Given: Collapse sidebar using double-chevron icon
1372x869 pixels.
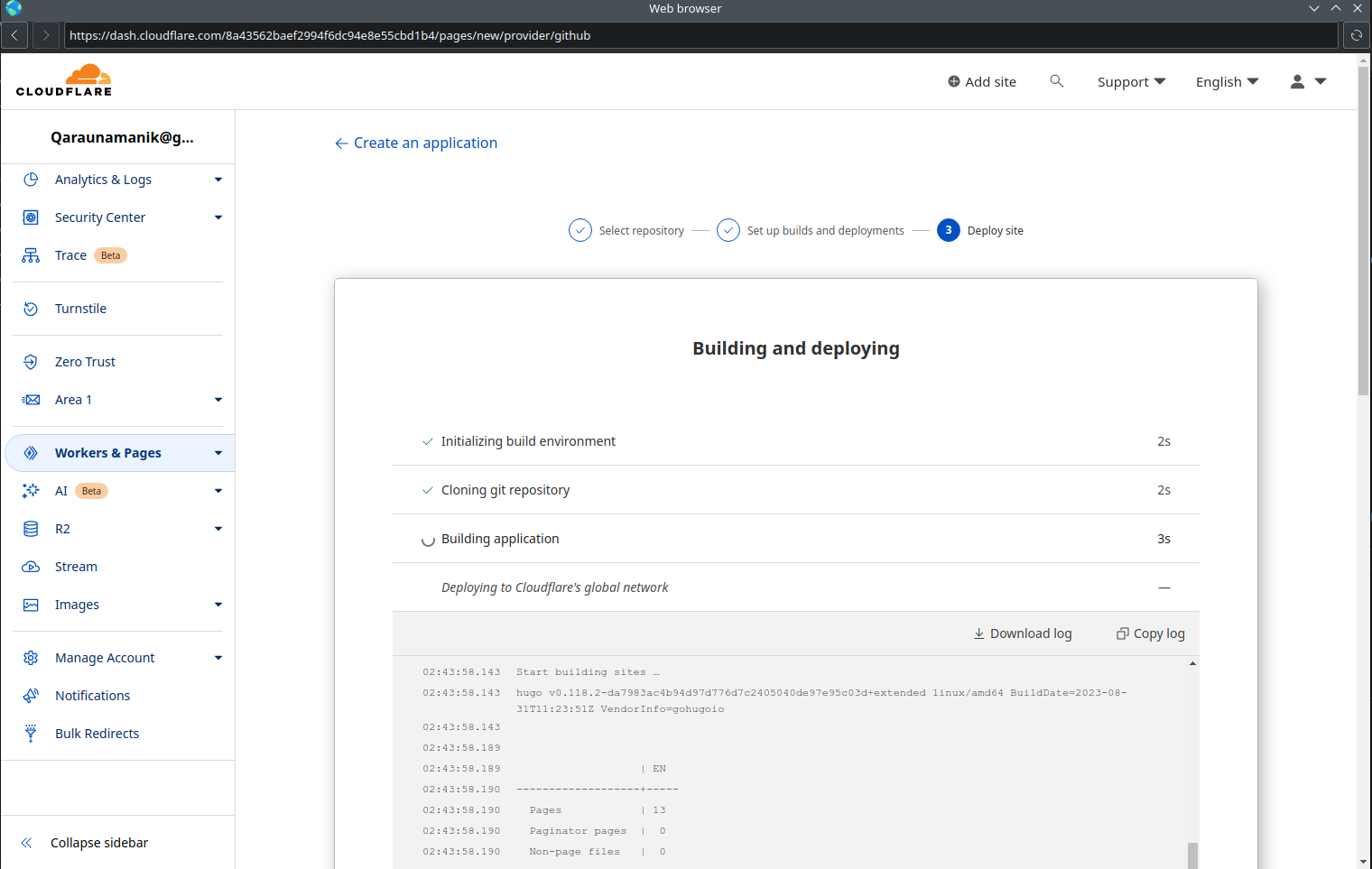Looking at the screenshot, I should 27,843.
